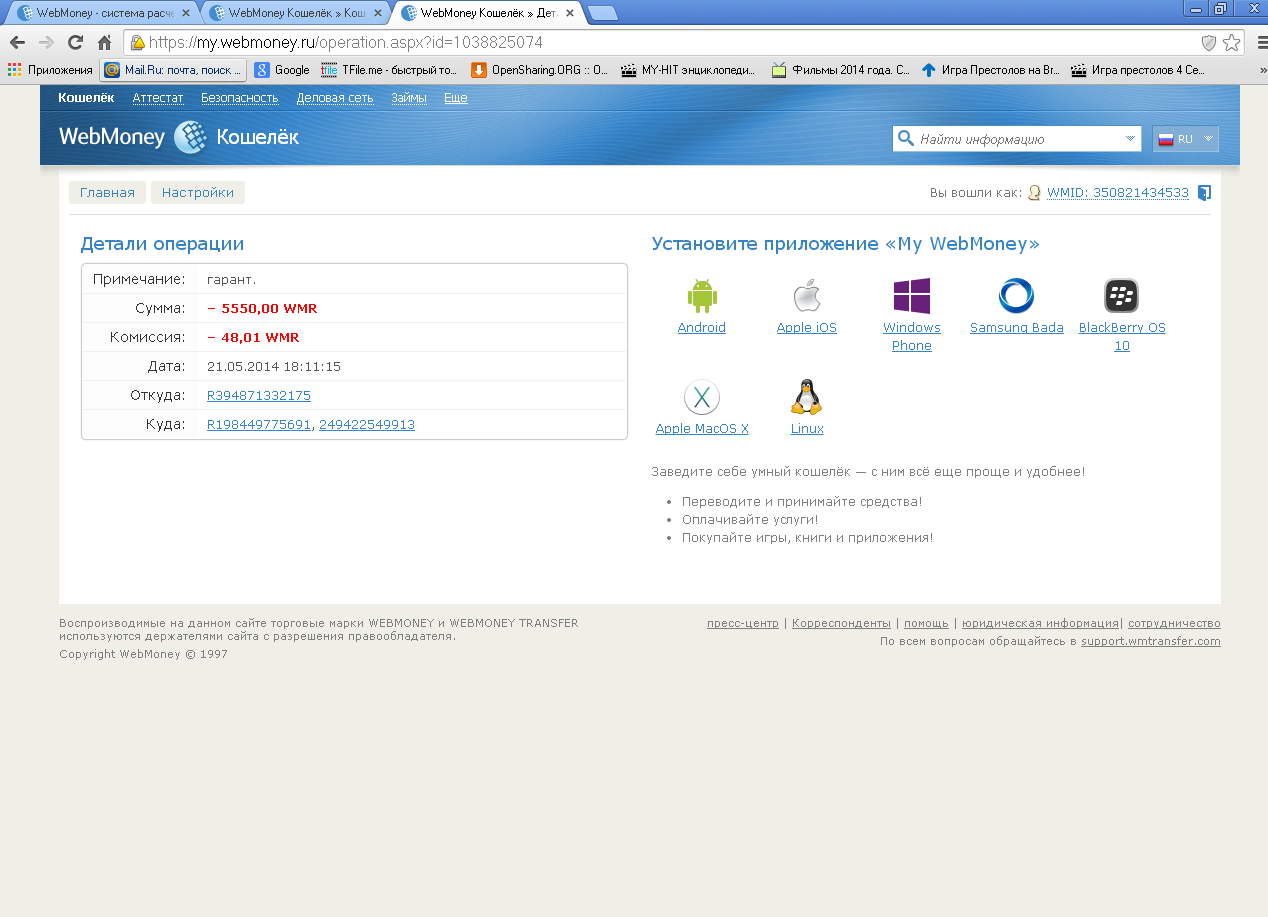Select the date 21.05.2014 18:11:15
This screenshot has width=1268, height=917.
(274, 367)
